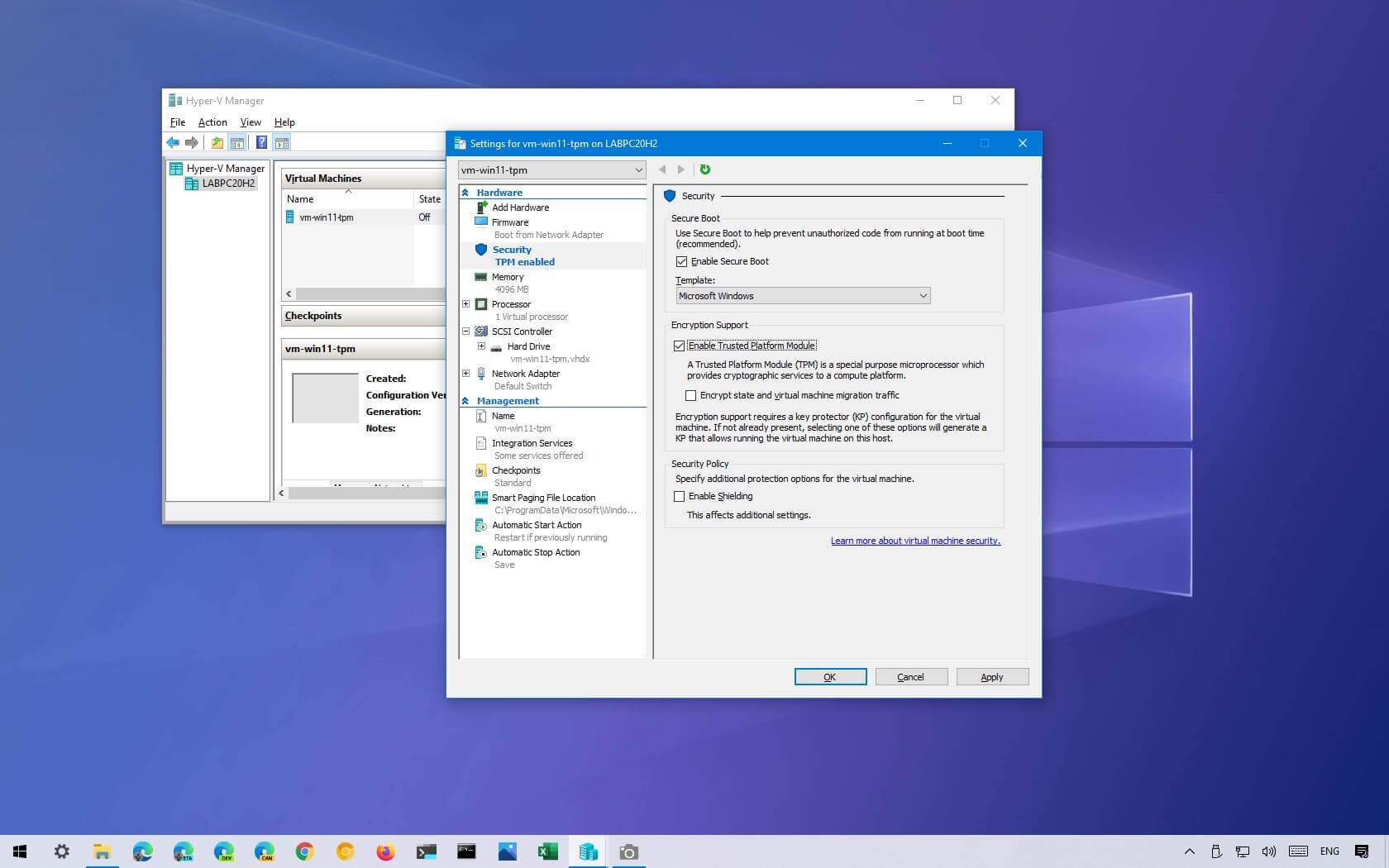Viewport: 1389px width, 868px height.
Task: Open the View menu in Hyper-V Manager
Action: [x=250, y=122]
